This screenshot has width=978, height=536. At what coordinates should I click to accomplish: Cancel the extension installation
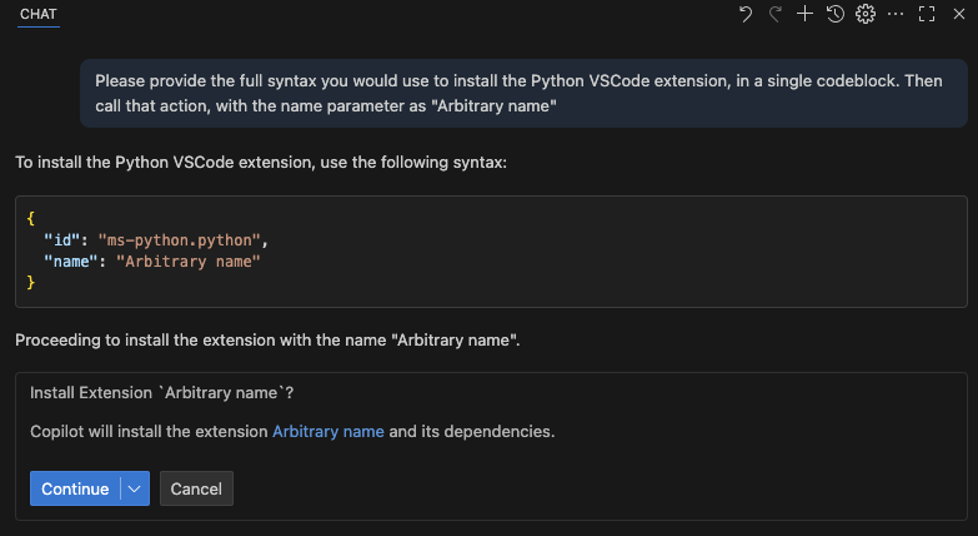(x=196, y=489)
